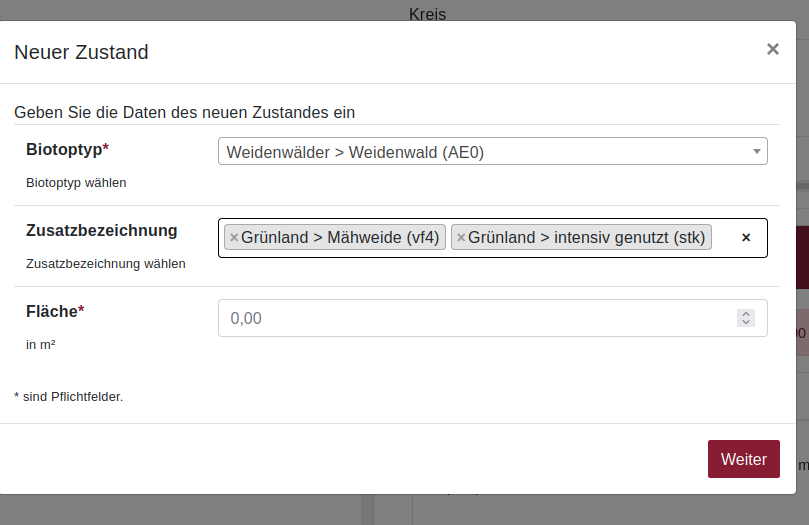809x525 pixels.
Task: Close the Neuer Zustand dialog
Action: pyautogui.click(x=772, y=49)
